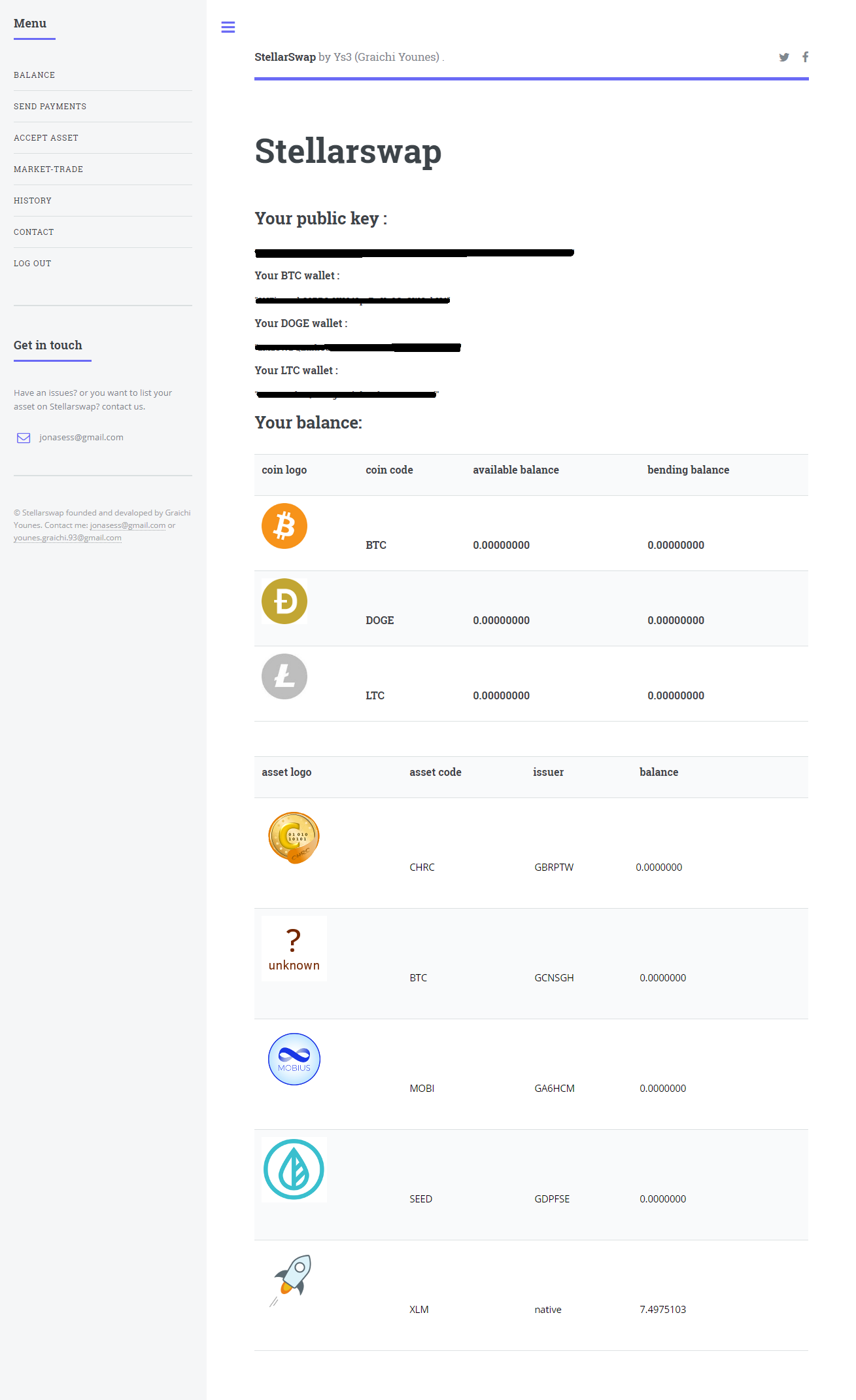This screenshot has width=856, height=1400.
Task: Click jonasess@gmail.com link in footer copyright
Action: pyautogui.click(x=128, y=525)
